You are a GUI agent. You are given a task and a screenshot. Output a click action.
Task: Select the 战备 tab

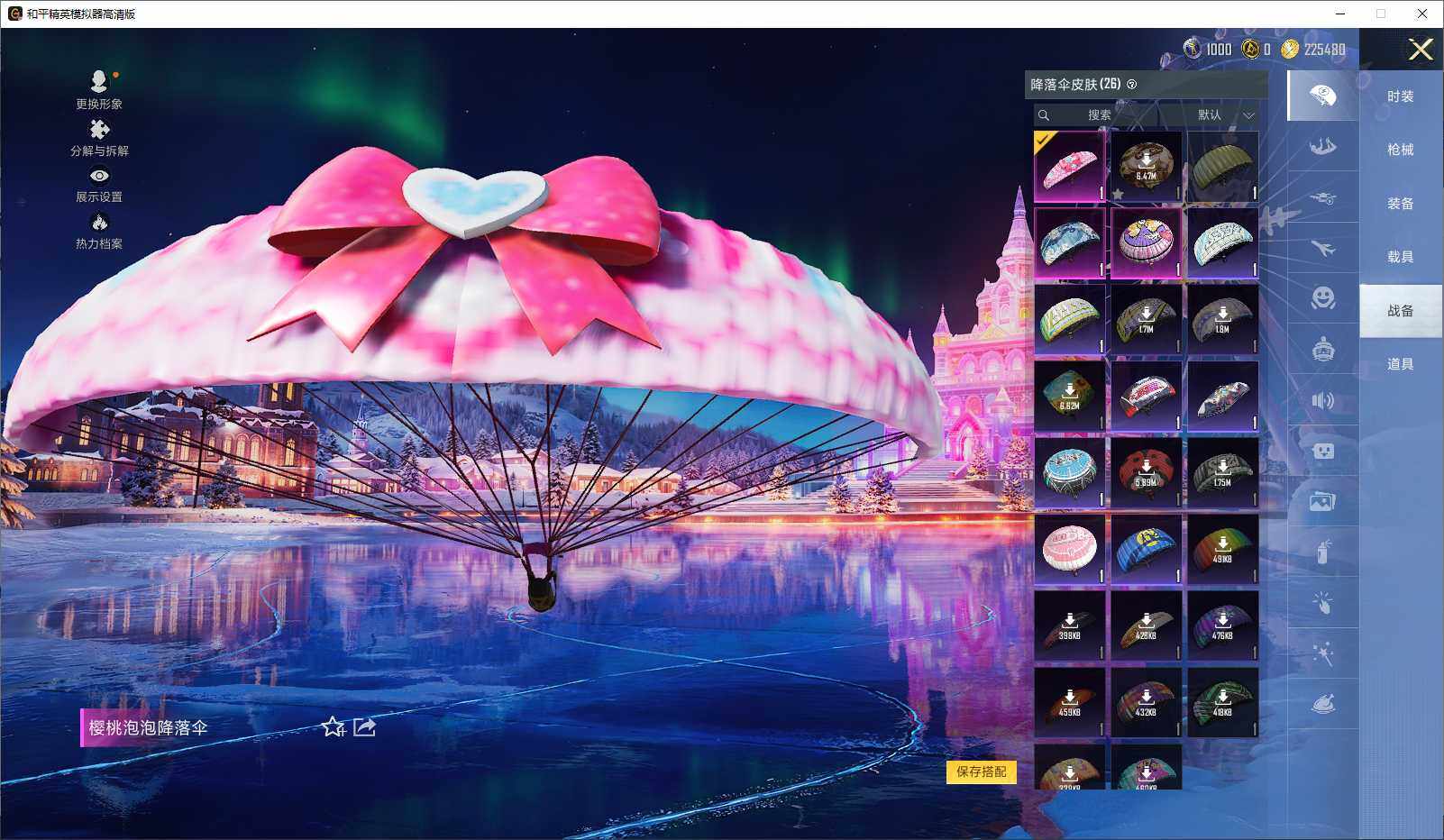[1401, 311]
